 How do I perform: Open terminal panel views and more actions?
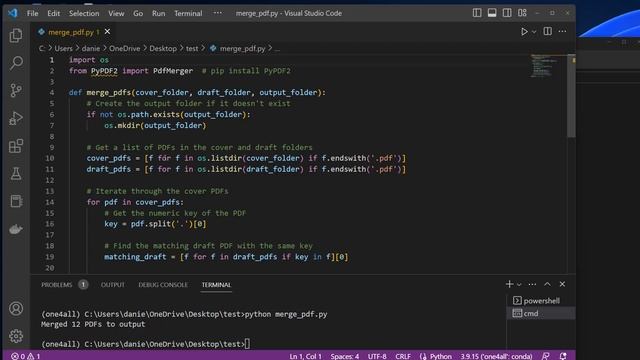click(532, 284)
